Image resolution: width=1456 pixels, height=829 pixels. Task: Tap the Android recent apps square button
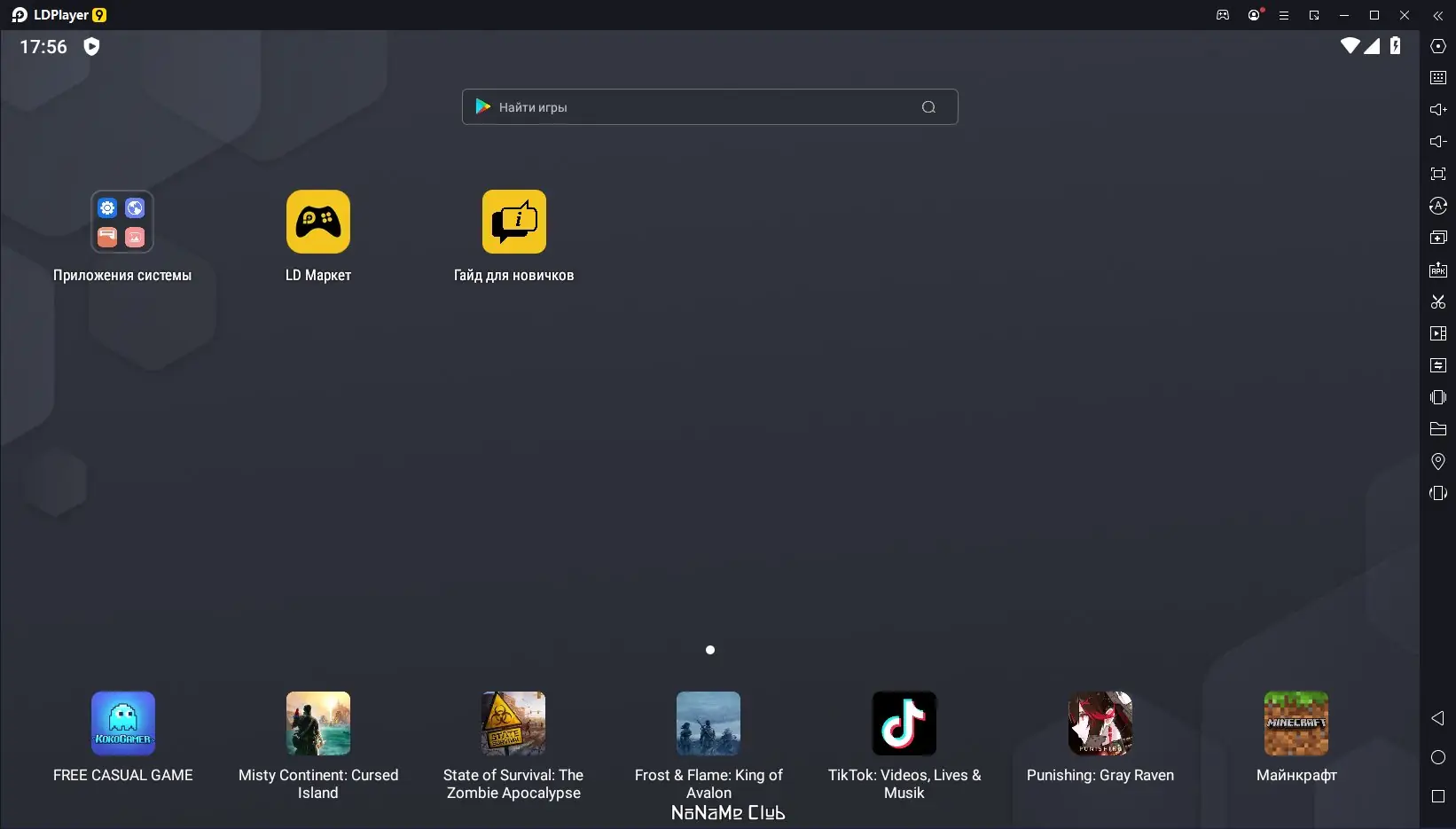(x=1438, y=796)
